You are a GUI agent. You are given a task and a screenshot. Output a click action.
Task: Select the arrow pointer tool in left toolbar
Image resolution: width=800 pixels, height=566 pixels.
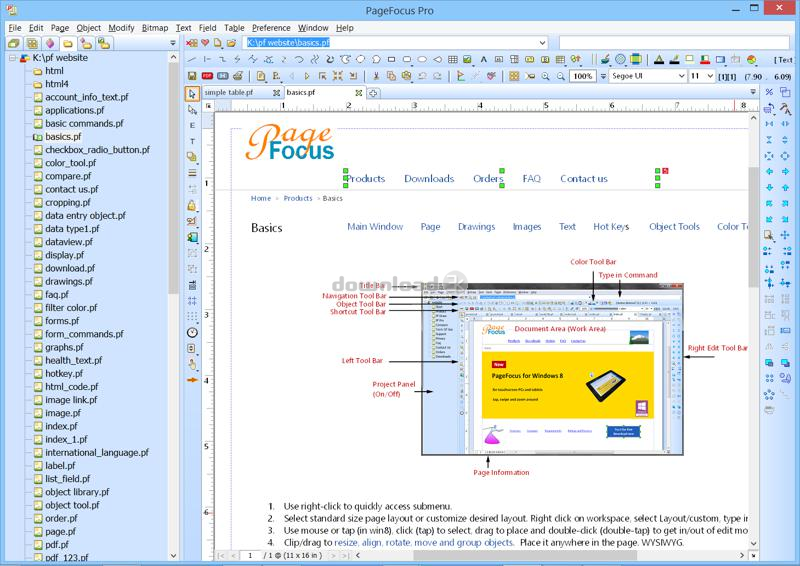tap(192, 94)
